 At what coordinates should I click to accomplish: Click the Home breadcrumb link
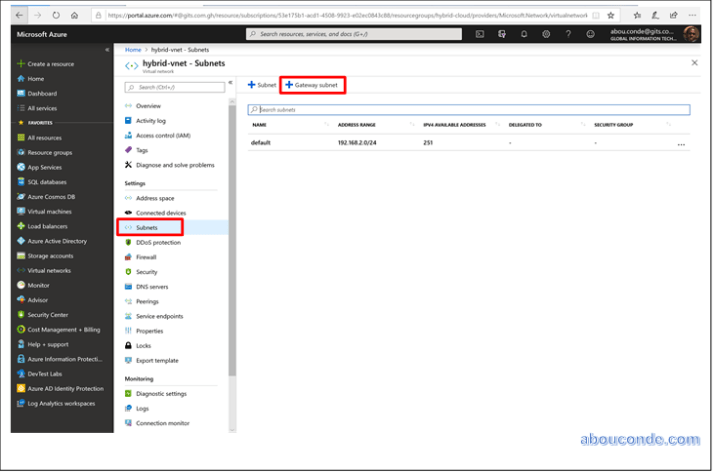(x=132, y=49)
